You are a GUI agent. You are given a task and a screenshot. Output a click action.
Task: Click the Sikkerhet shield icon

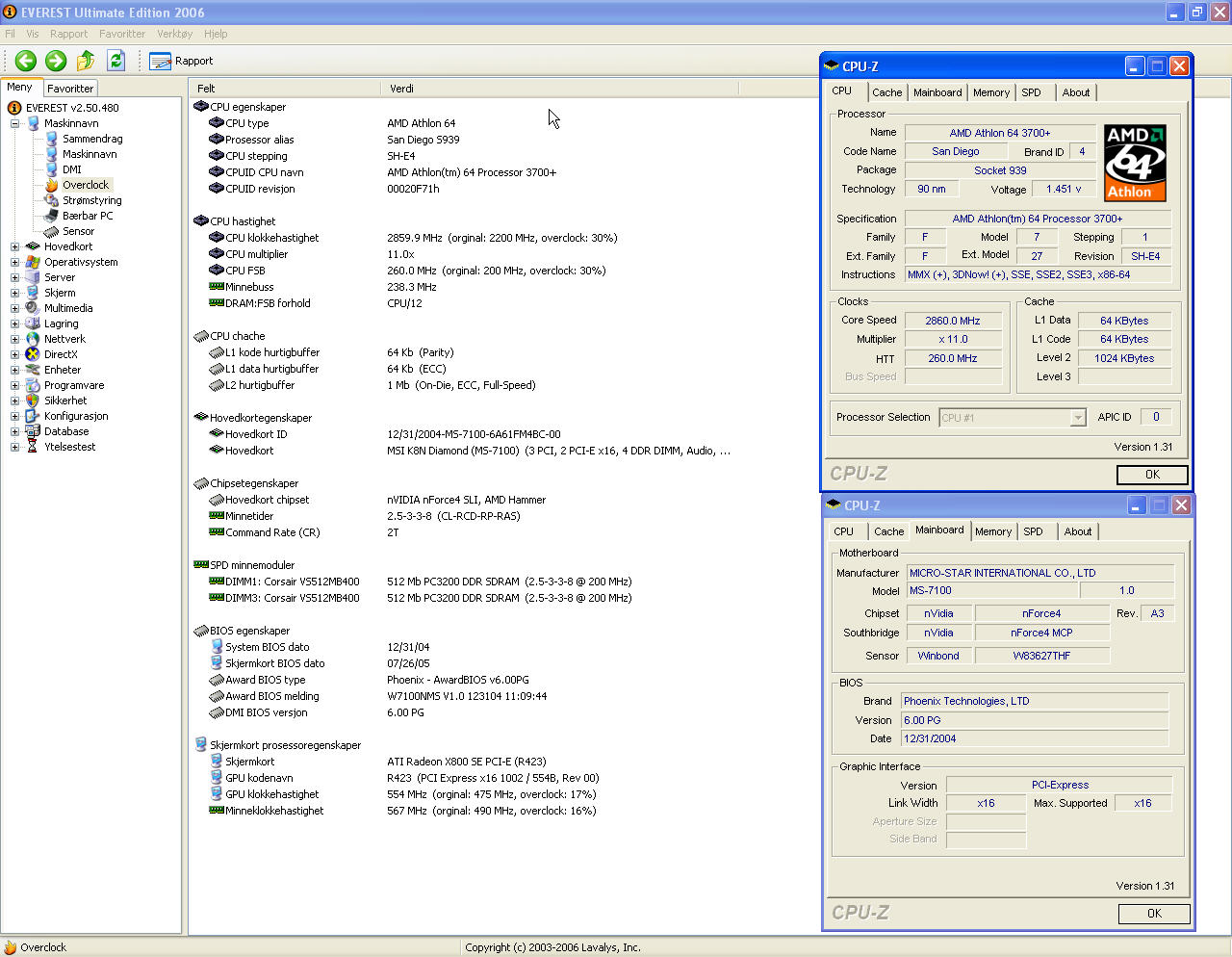click(33, 401)
